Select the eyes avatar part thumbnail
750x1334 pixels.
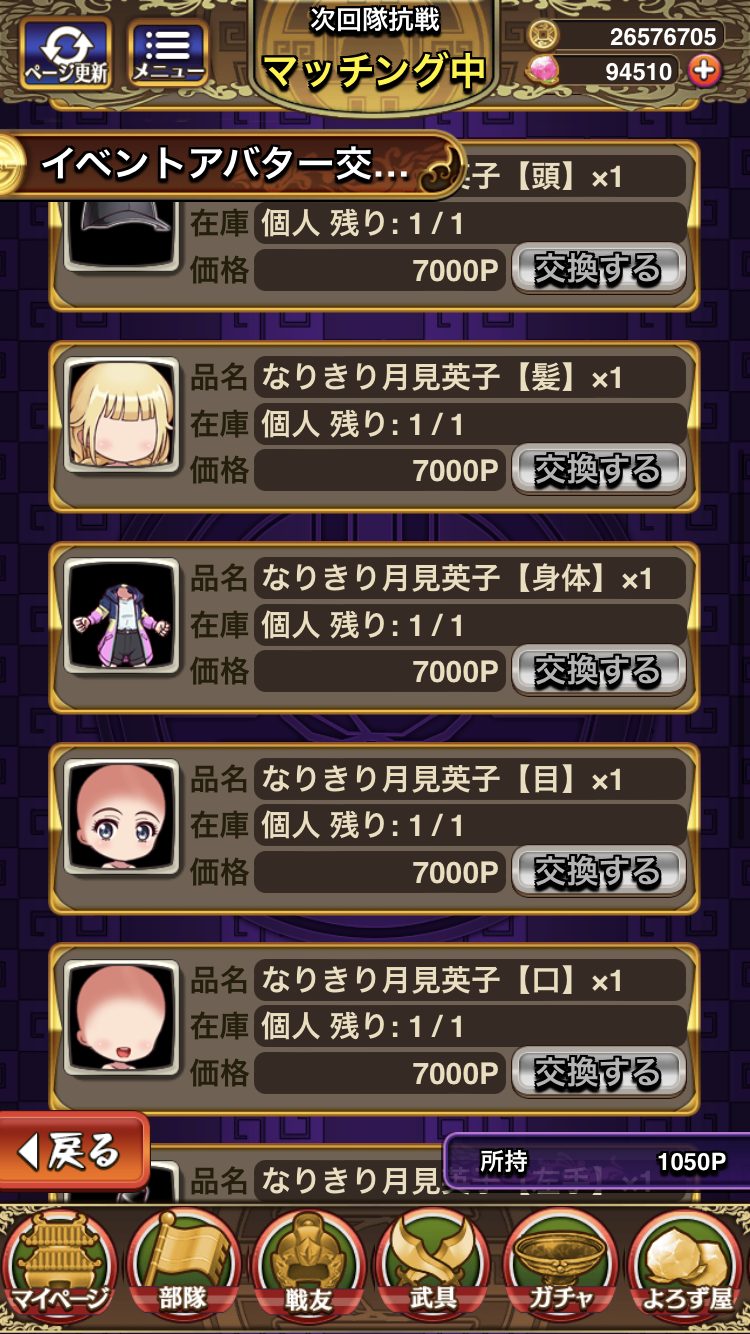coord(122,816)
